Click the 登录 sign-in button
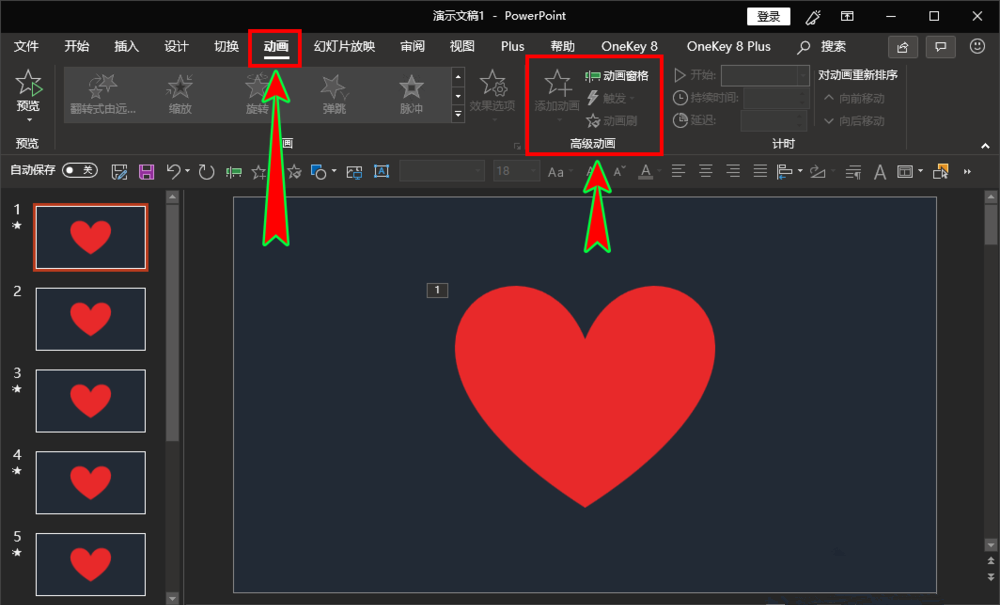Screen dimensions: 1000x605 [x=768, y=17]
